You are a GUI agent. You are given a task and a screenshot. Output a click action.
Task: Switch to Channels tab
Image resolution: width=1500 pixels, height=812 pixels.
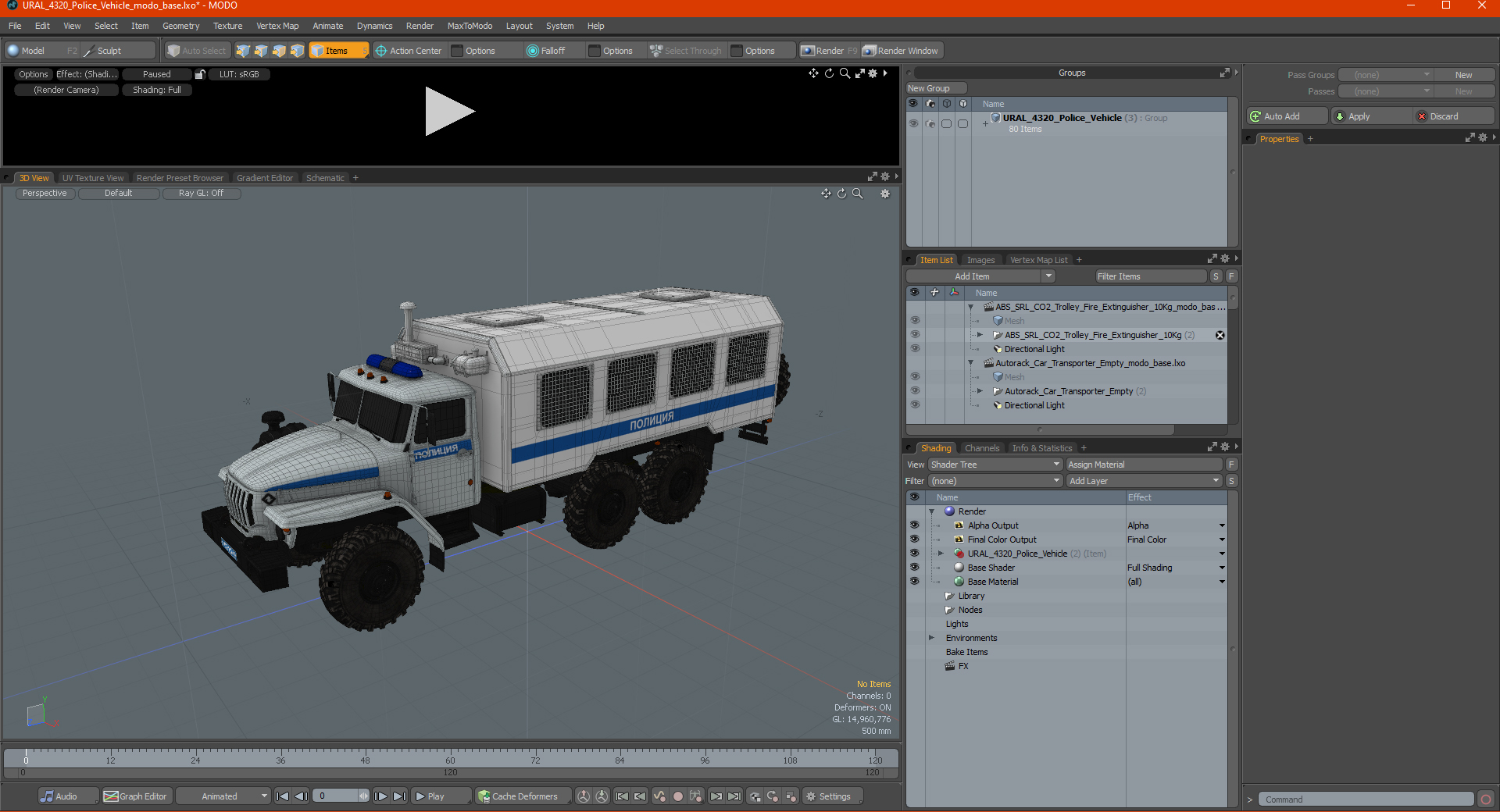tap(982, 448)
